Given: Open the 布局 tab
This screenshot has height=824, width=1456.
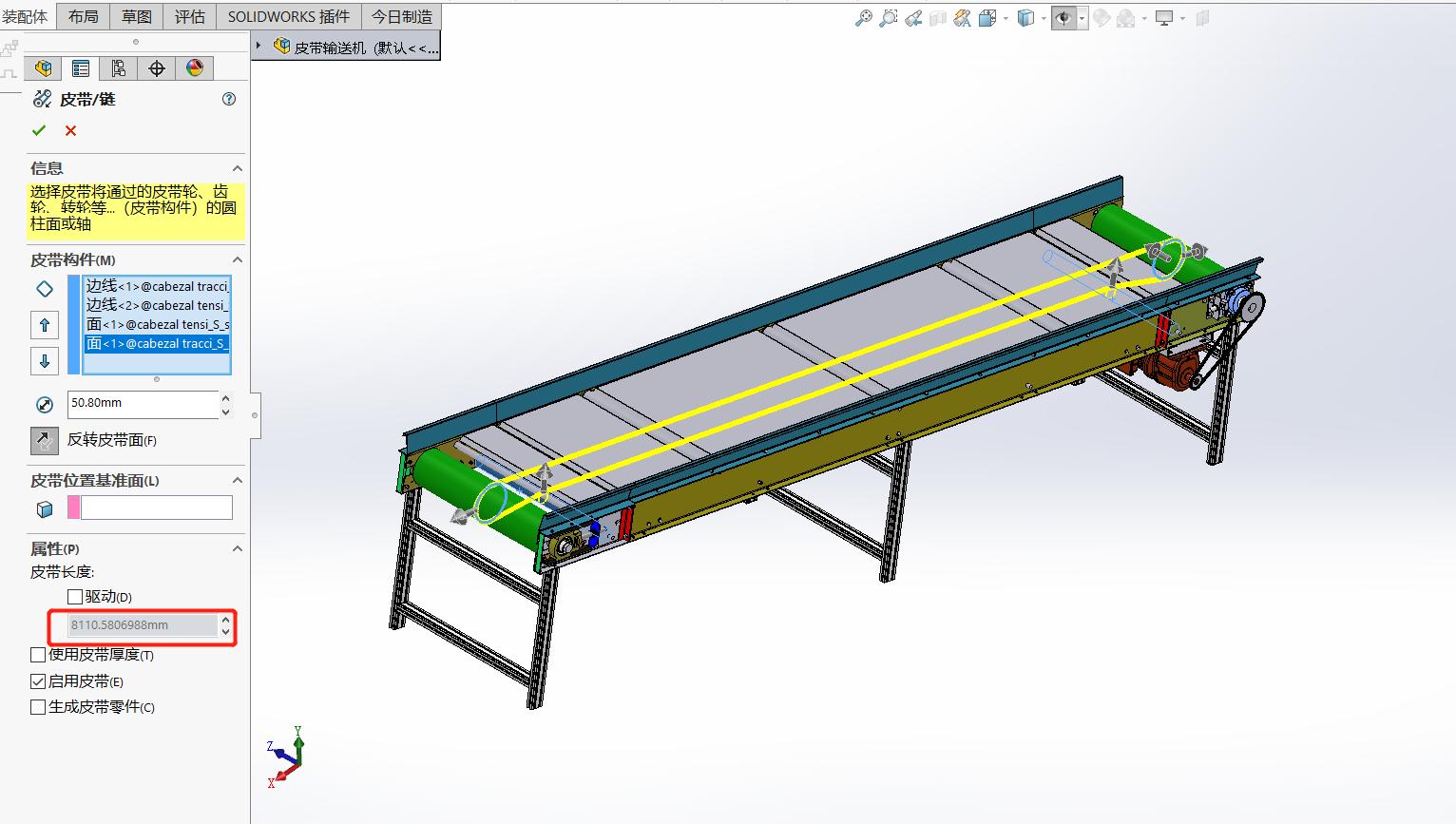Looking at the screenshot, I should point(84,16).
